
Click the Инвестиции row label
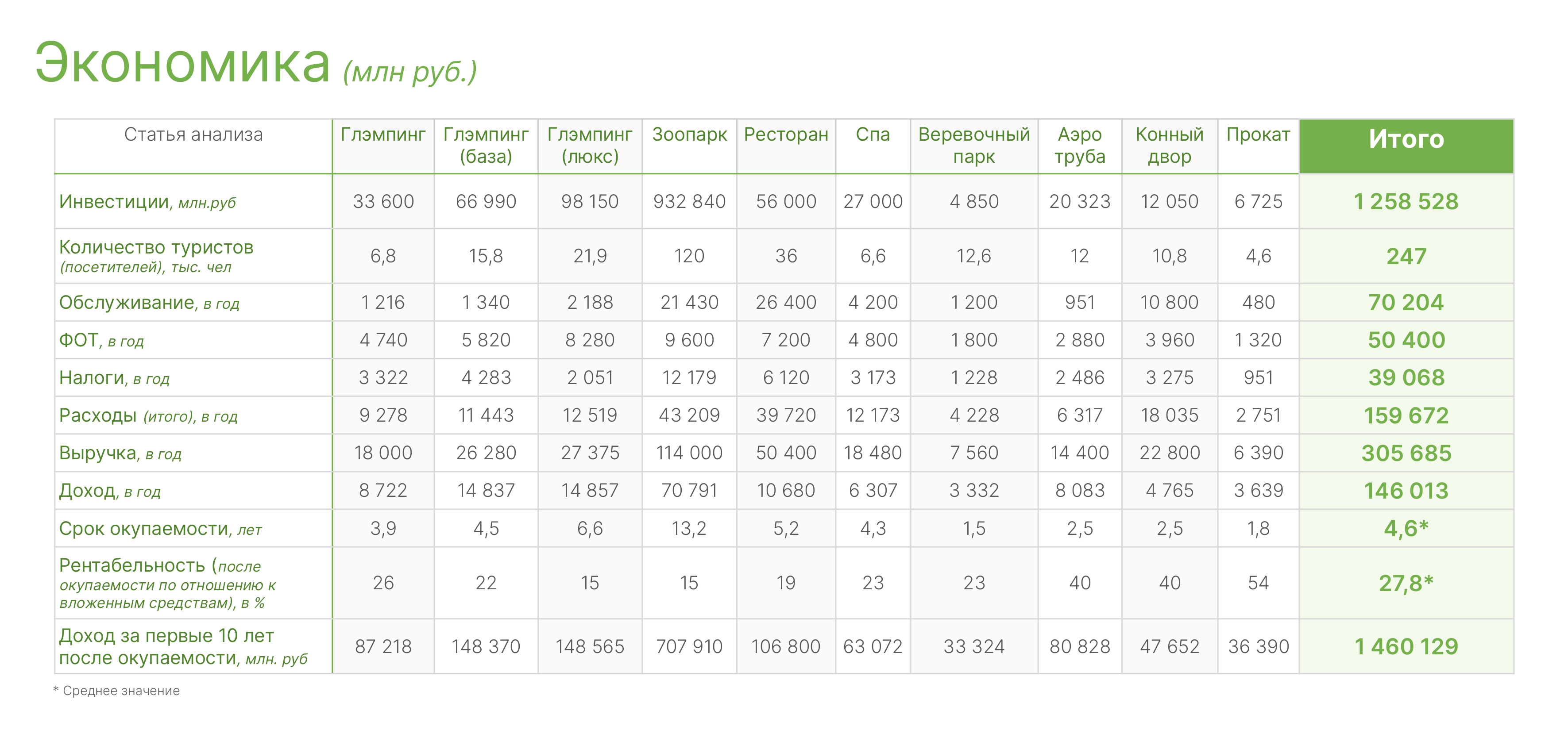(x=147, y=201)
